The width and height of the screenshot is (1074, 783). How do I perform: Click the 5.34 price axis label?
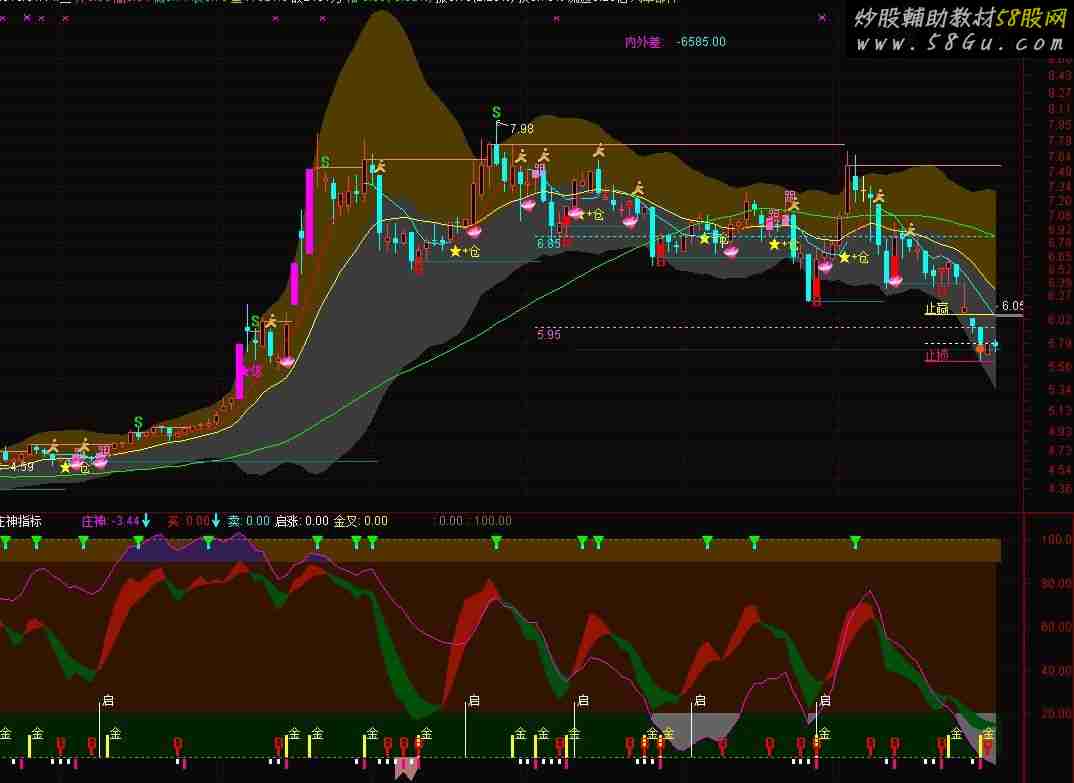[x=1060, y=389]
